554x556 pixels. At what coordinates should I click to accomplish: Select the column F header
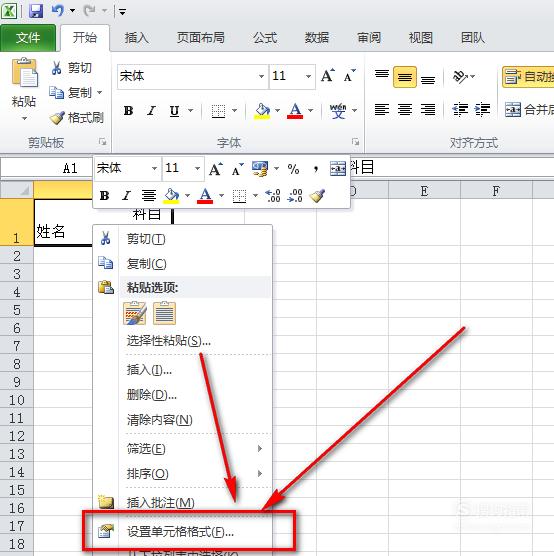496,191
